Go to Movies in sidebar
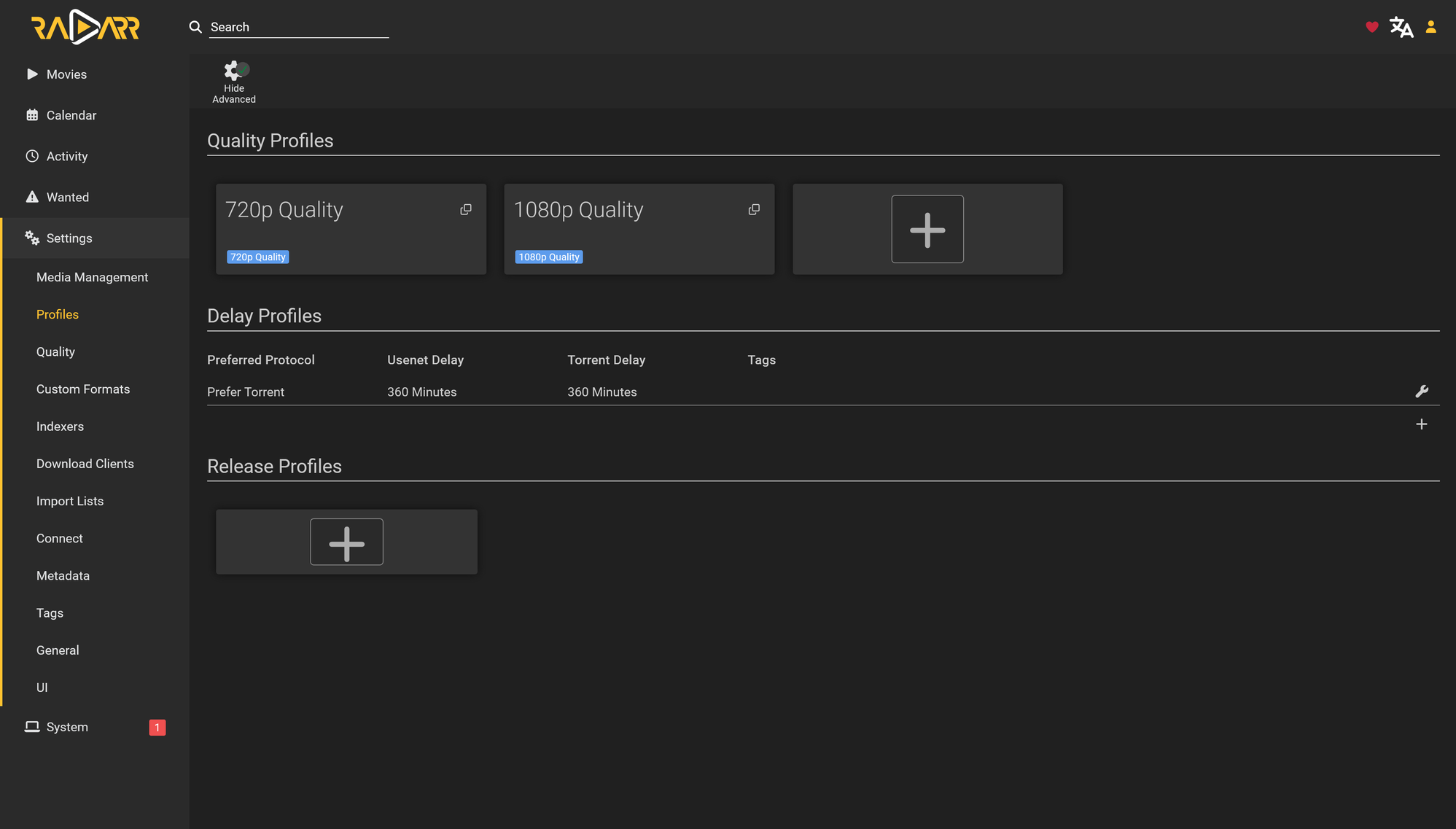Viewport: 1456px width, 829px height. coord(95,74)
